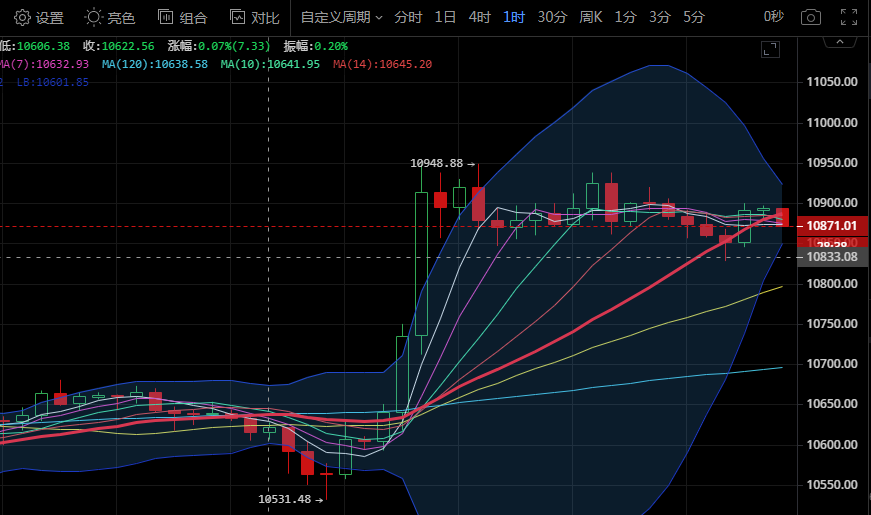Choose the 30分 interval
The image size is (871, 515).
[x=552, y=17]
